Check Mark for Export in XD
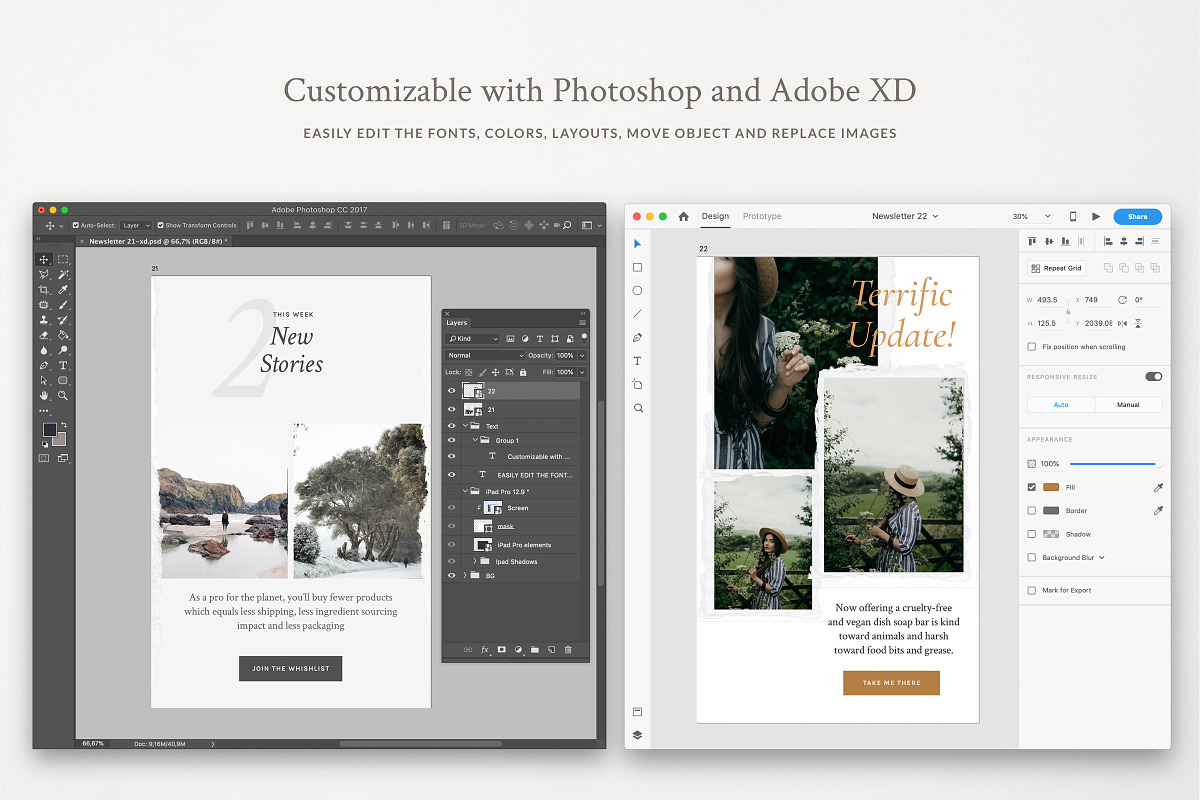 pyautogui.click(x=1032, y=590)
